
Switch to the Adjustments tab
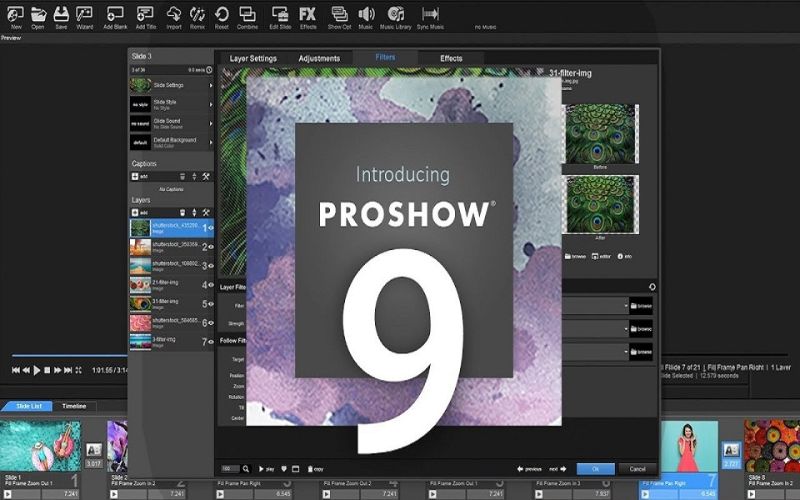320,59
